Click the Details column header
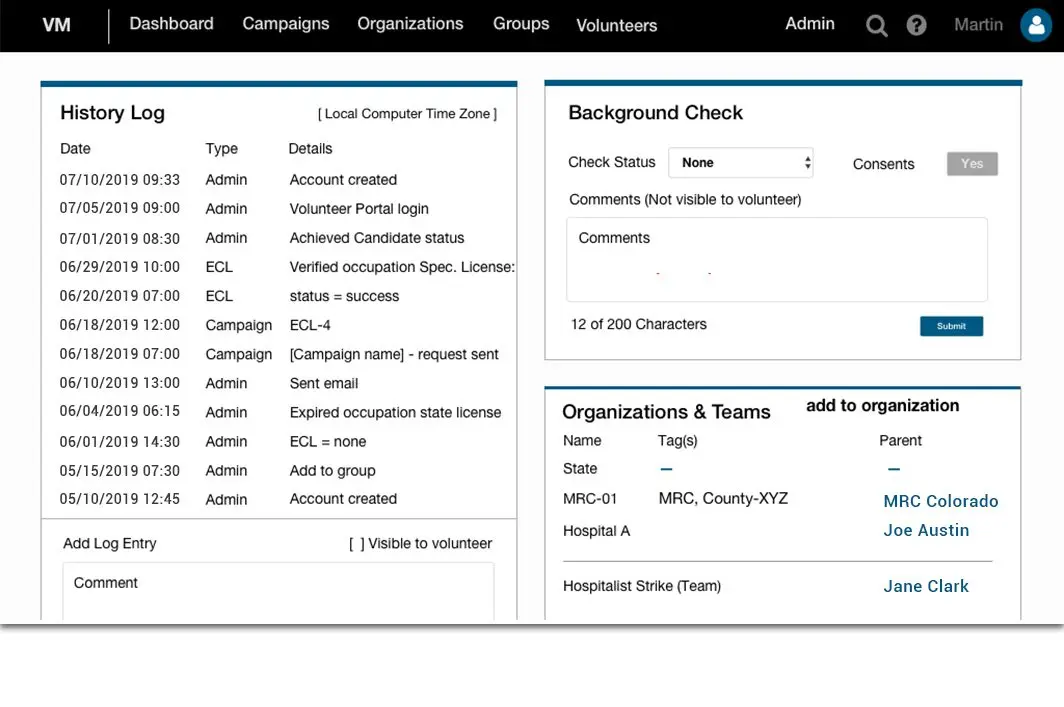1064x707 pixels. click(x=310, y=149)
